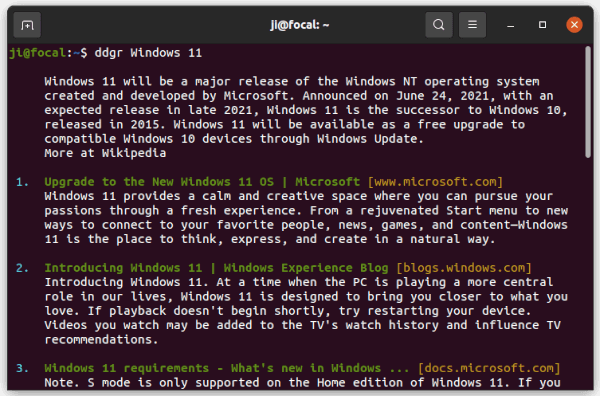Click result number '2.'
Image resolution: width=600 pixels, height=396 pixels.
(x=23, y=268)
